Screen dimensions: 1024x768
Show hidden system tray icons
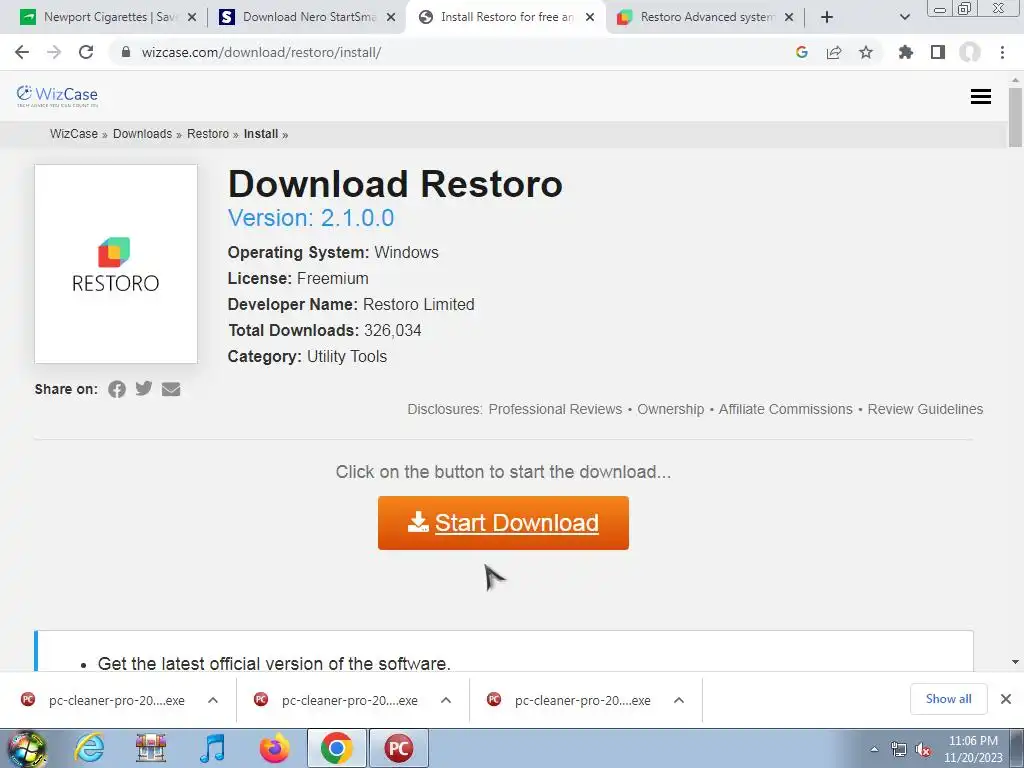coord(874,750)
